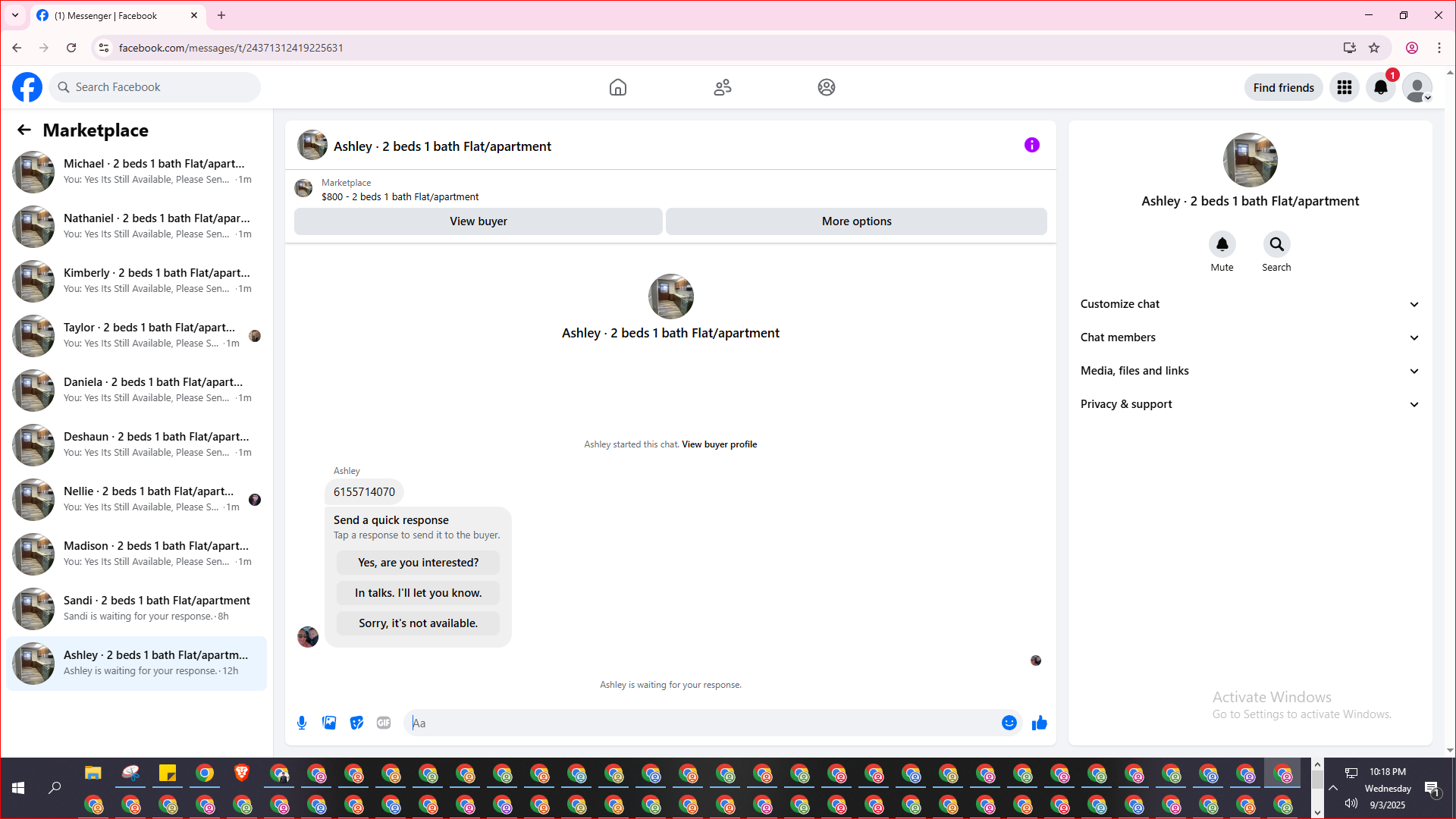The image size is (1456, 819).
Task: Open Brave browser from taskbar
Action: coord(242,773)
